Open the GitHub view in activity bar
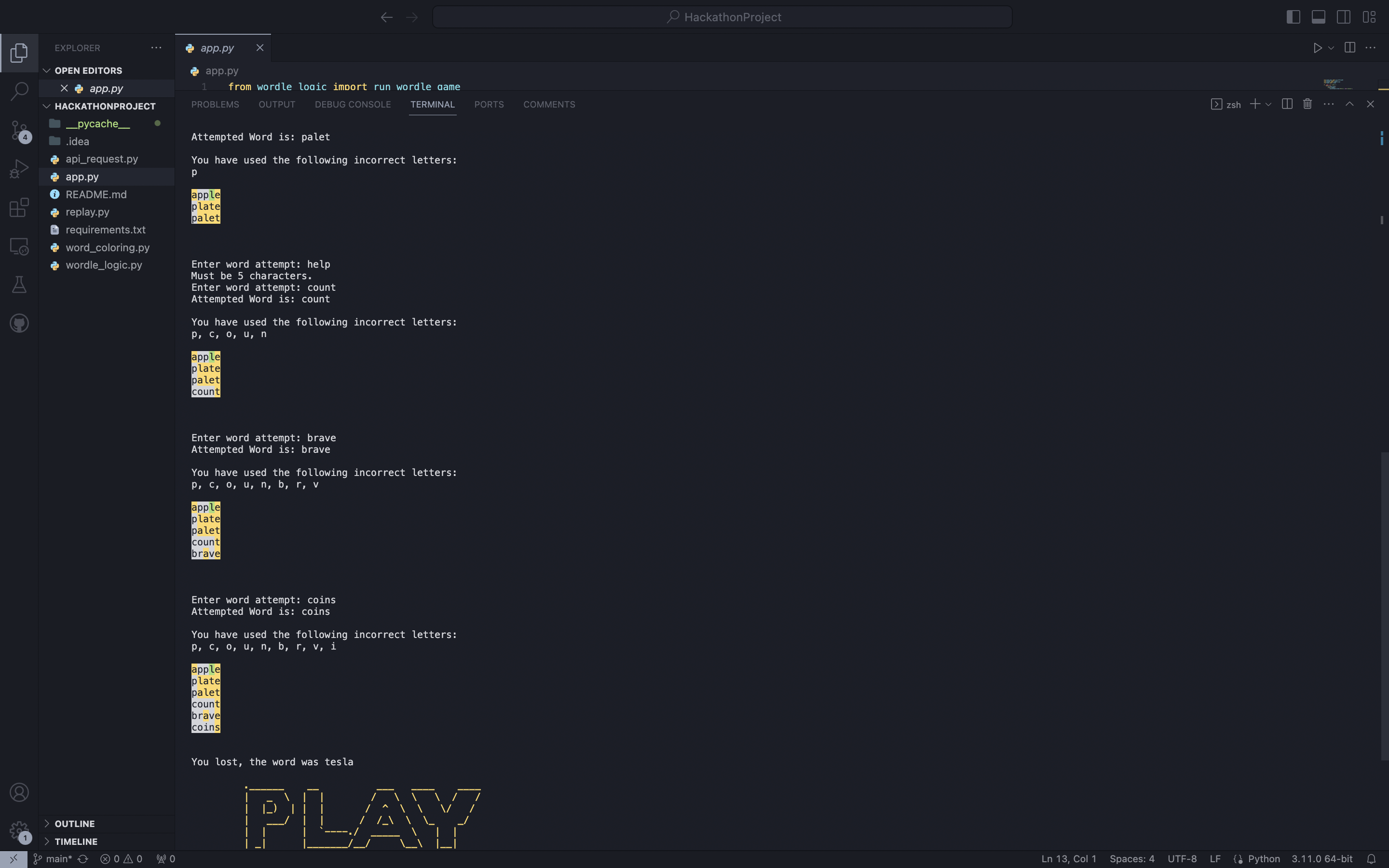Screen dimensions: 1389x868 click(19, 323)
